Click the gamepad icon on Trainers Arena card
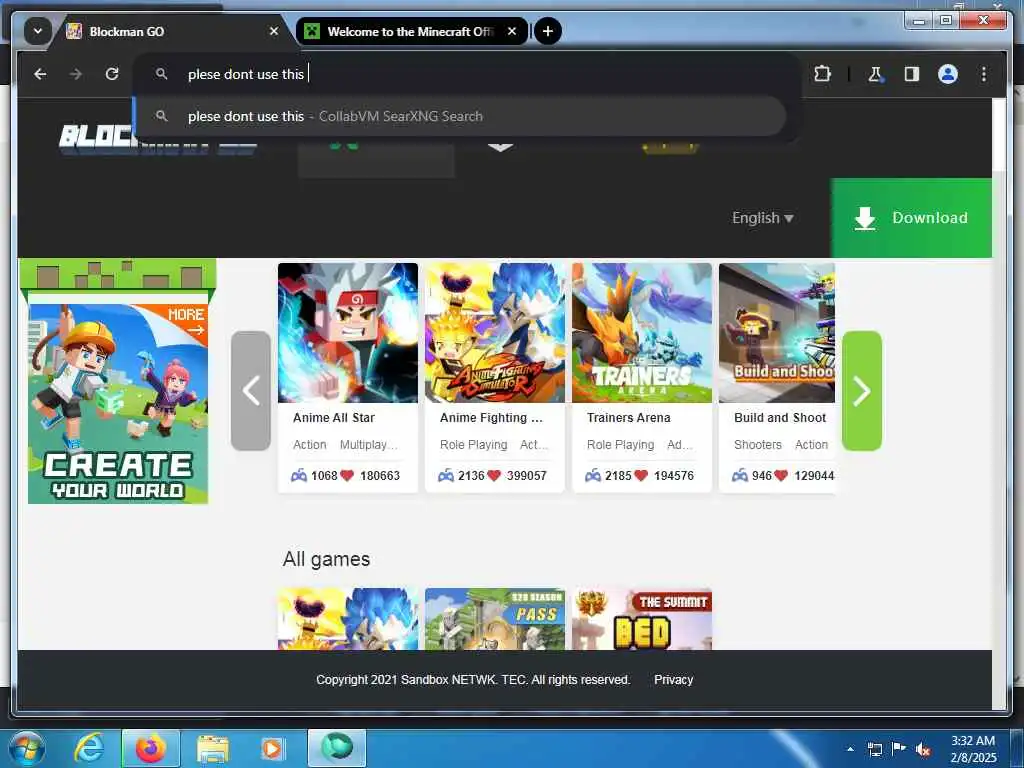1024x768 pixels. coord(593,475)
